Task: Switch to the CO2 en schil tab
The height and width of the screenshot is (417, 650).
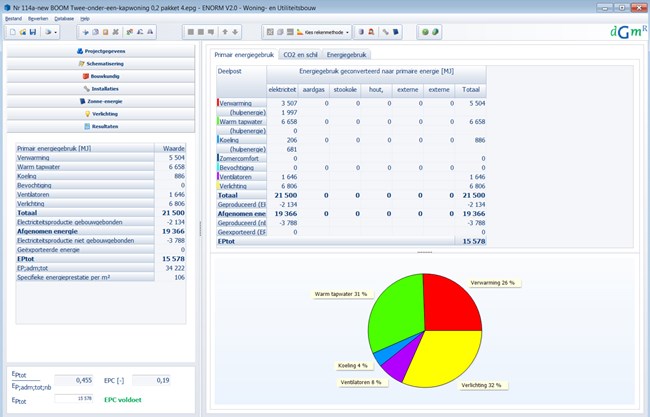Action: 300,55
